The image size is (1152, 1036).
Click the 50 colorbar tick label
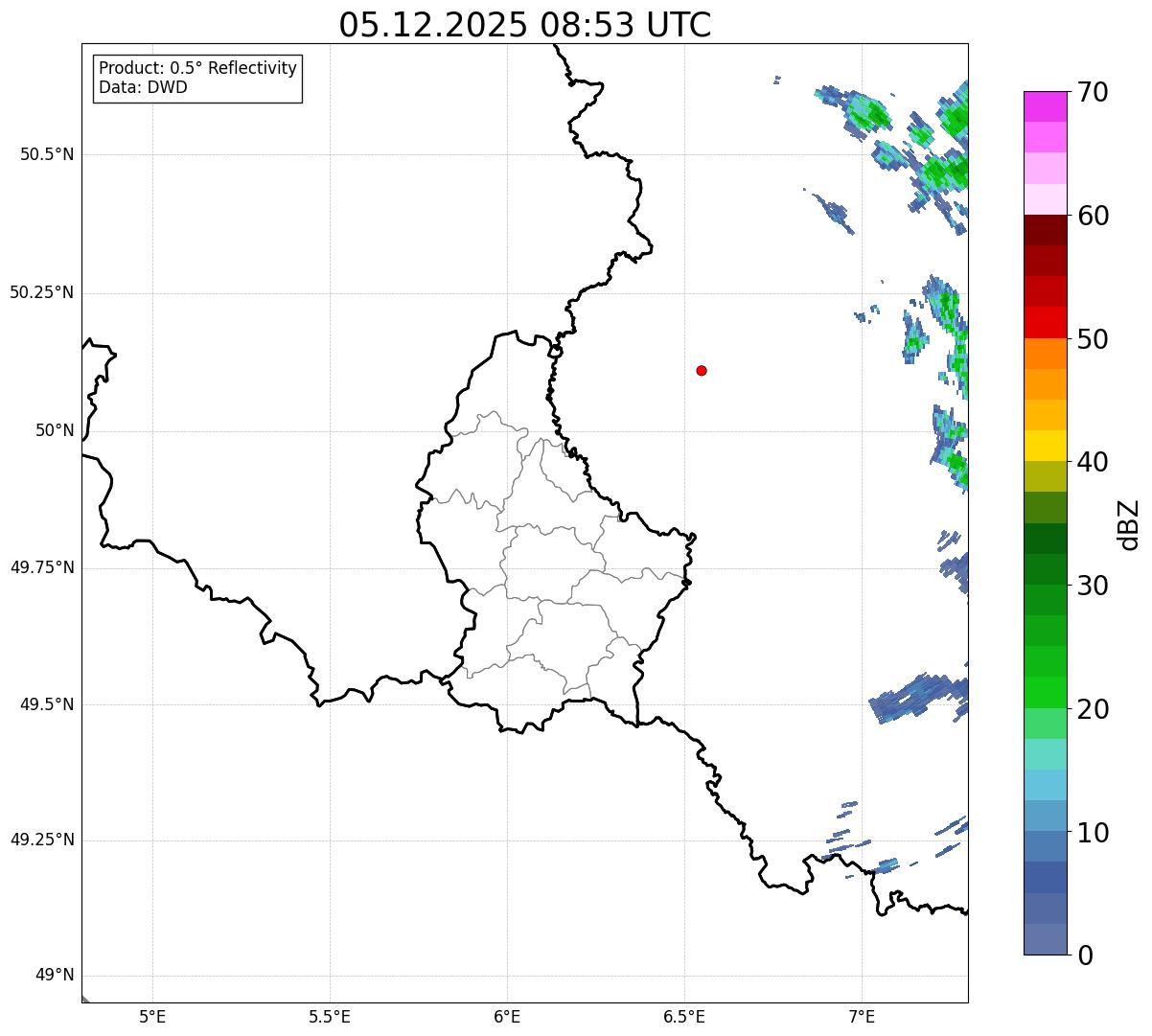point(1093,339)
